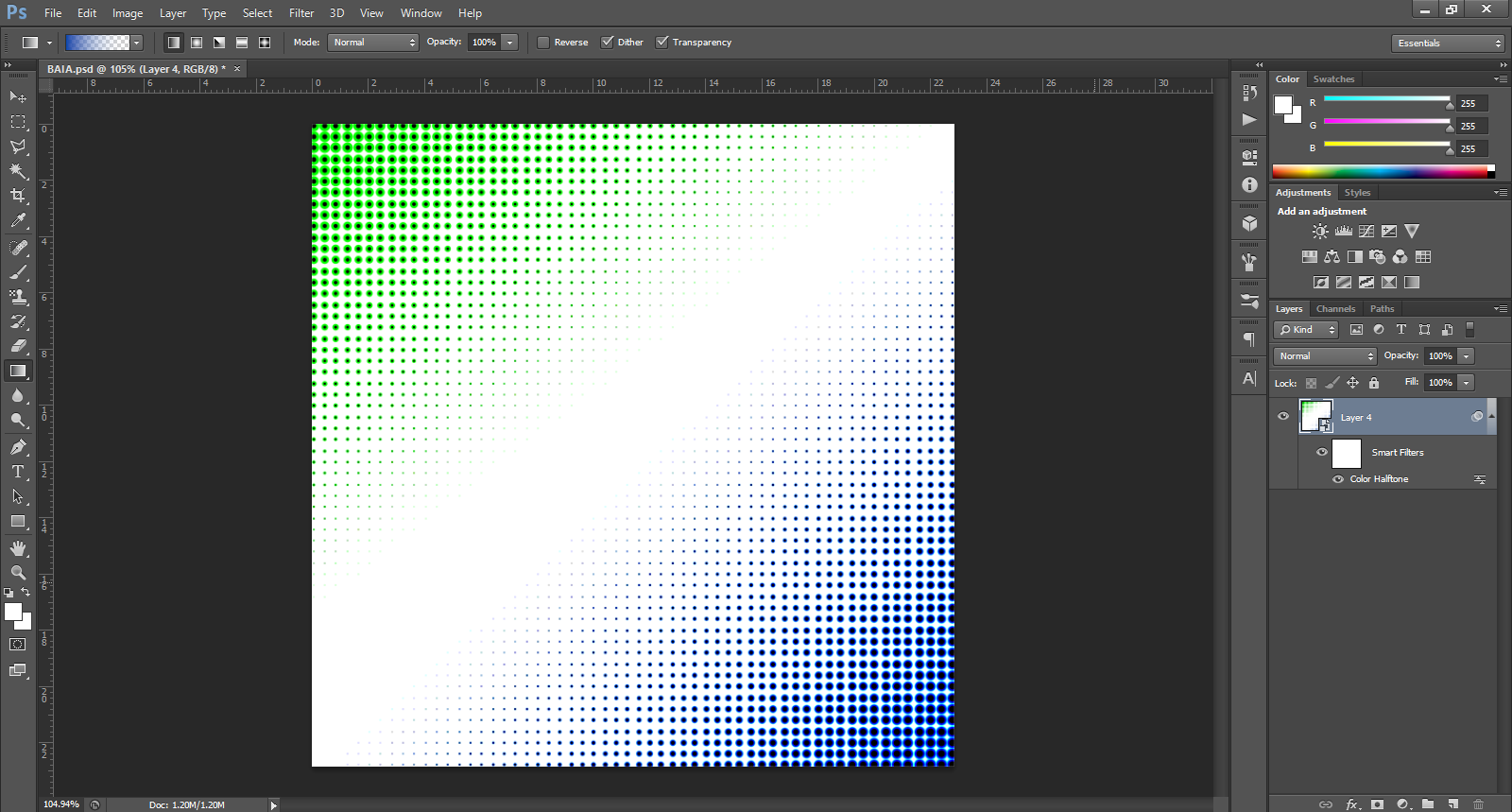The image size is (1512, 812).
Task: Select the History Brush tool
Action: tap(18, 321)
